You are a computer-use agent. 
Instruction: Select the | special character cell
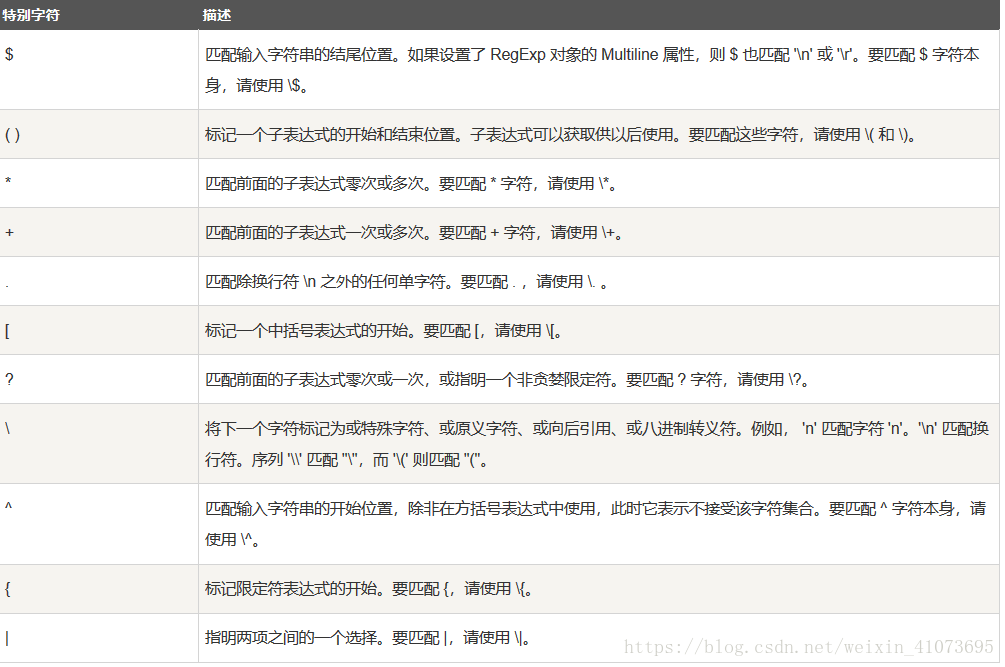pos(99,638)
